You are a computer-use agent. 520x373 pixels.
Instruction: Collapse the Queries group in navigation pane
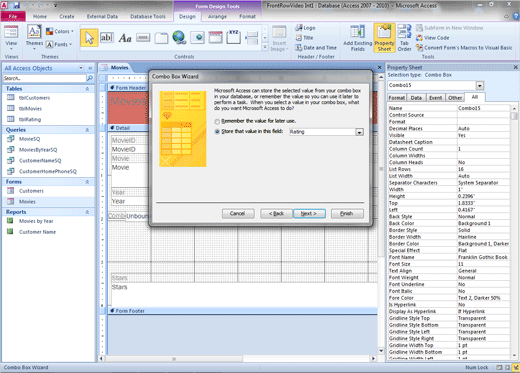(x=87, y=130)
